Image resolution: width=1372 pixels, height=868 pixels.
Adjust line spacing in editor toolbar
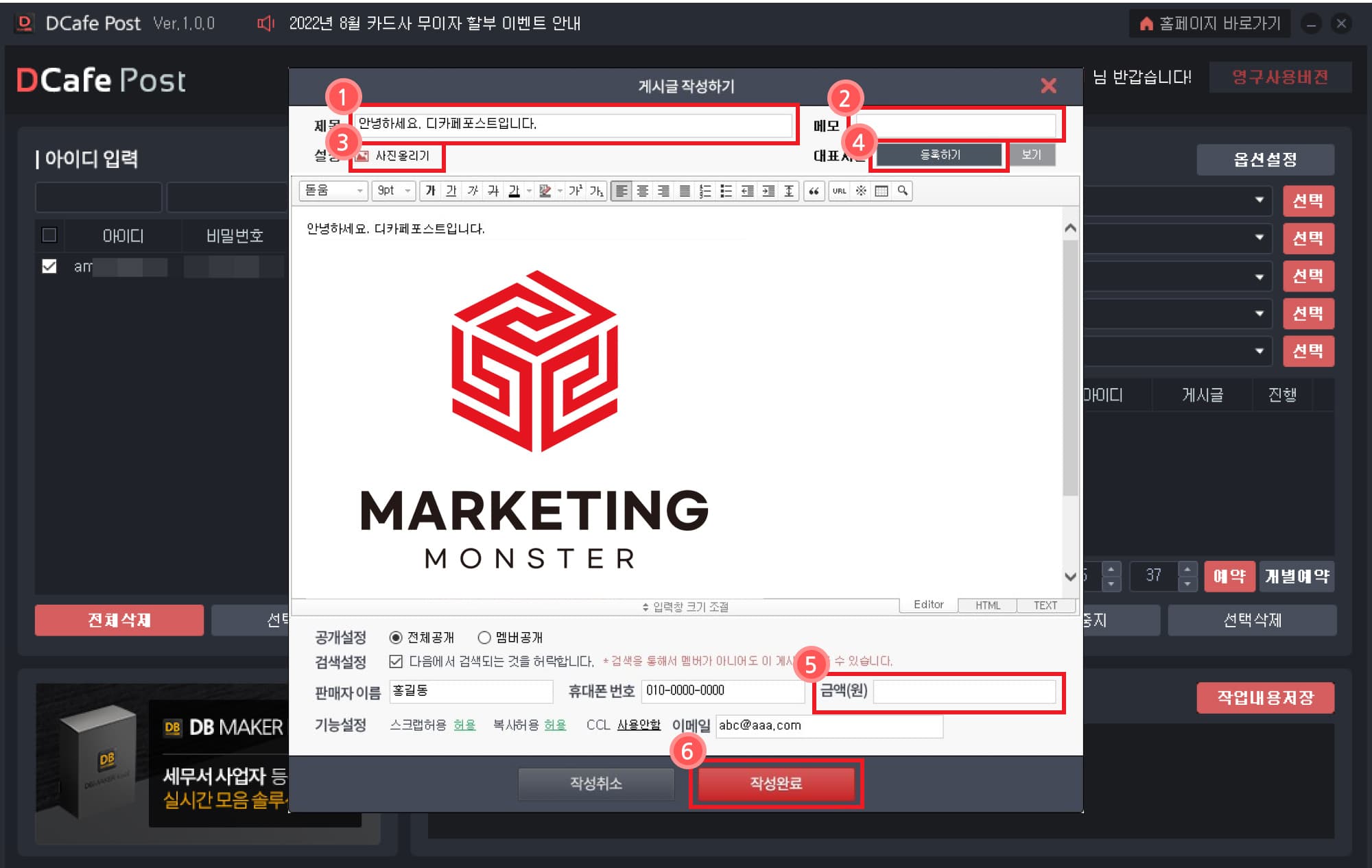click(790, 191)
